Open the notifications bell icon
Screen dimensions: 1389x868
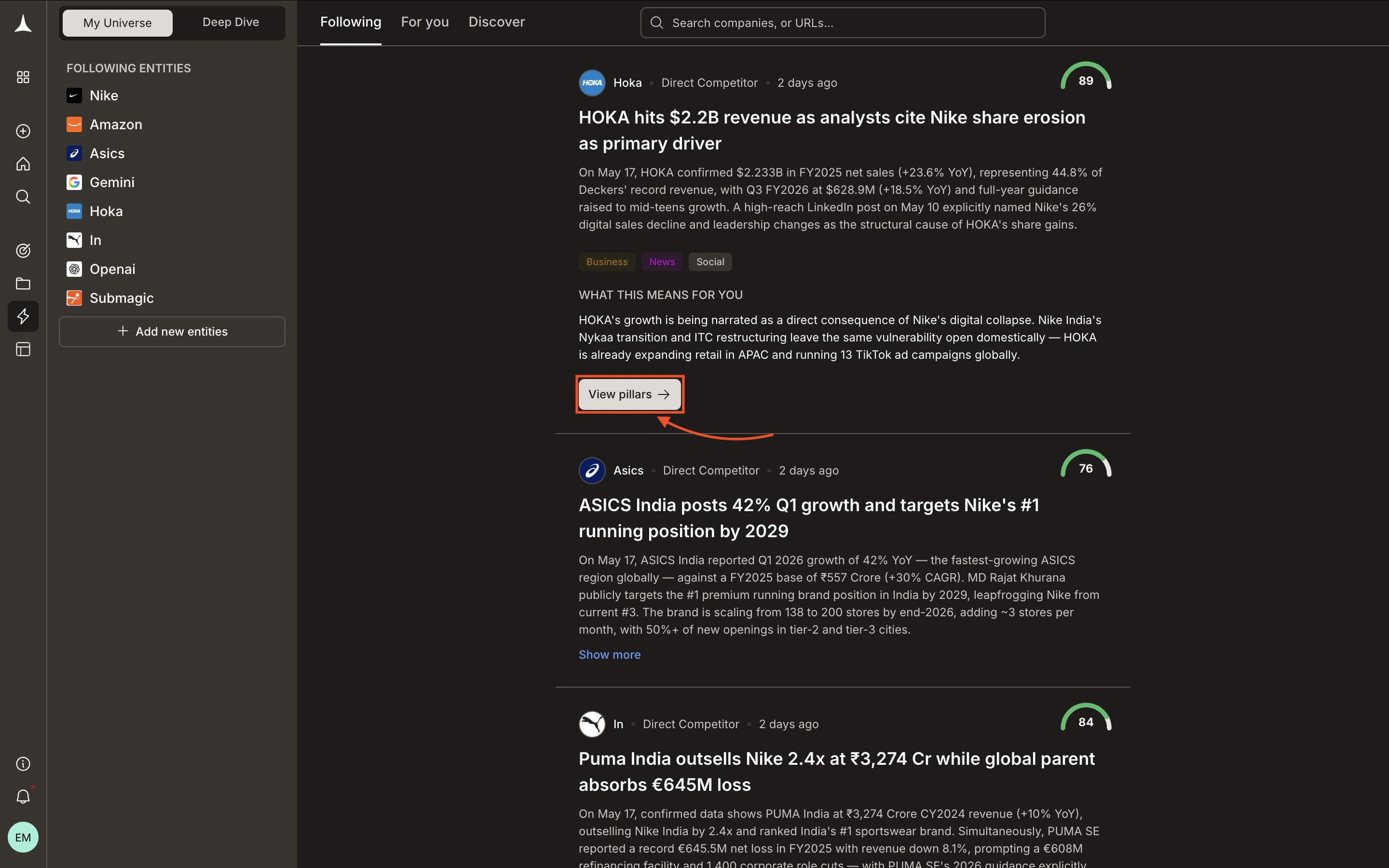(x=23, y=797)
